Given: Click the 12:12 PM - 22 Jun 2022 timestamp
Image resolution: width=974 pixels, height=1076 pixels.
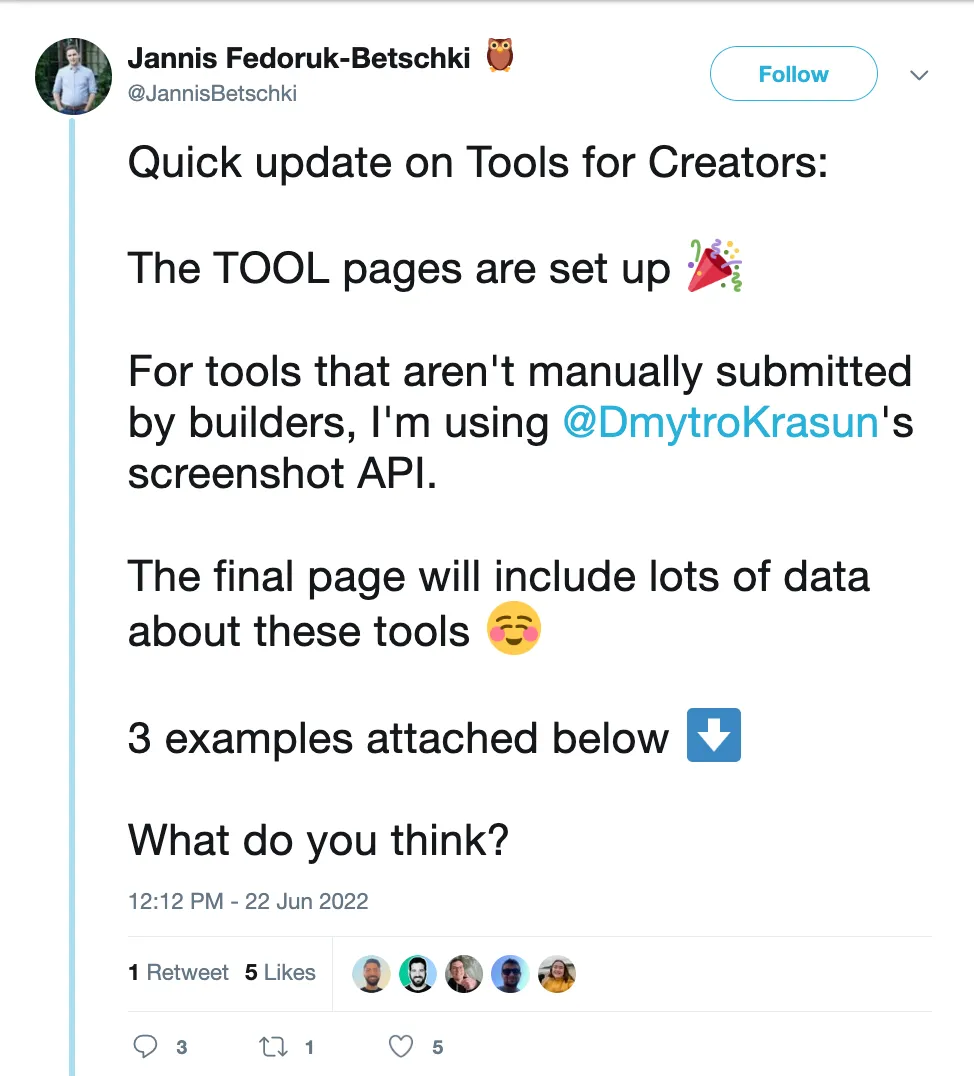Looking at the screenshot, I should point(248,901).
